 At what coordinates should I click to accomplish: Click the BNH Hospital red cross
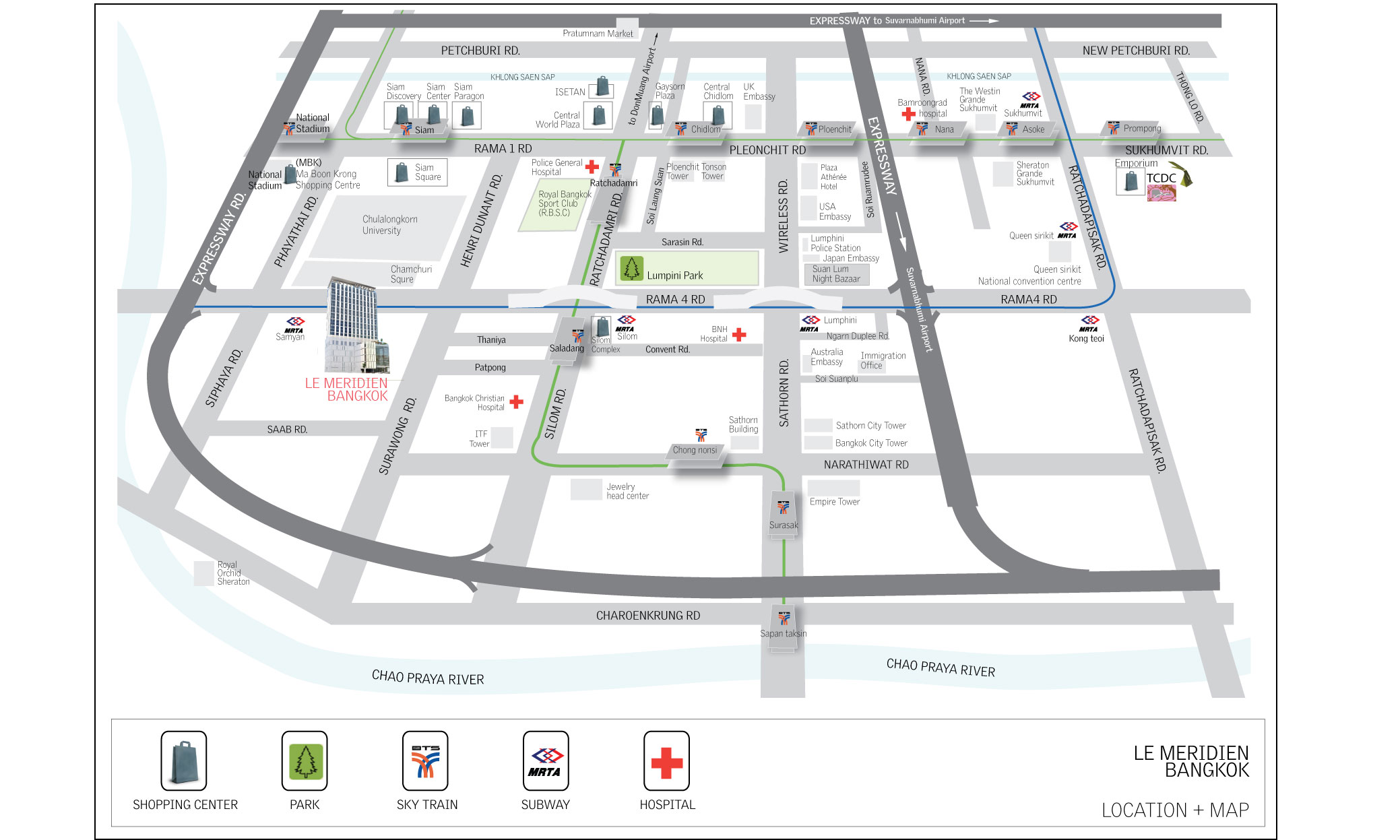coord(739,334)
